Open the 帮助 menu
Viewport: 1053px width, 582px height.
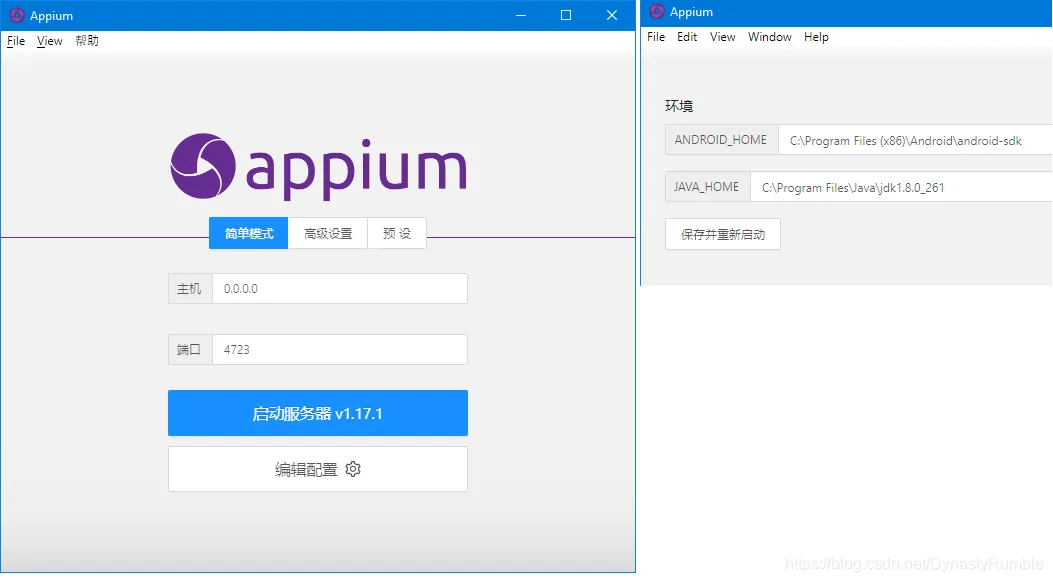tap(87, 41)
